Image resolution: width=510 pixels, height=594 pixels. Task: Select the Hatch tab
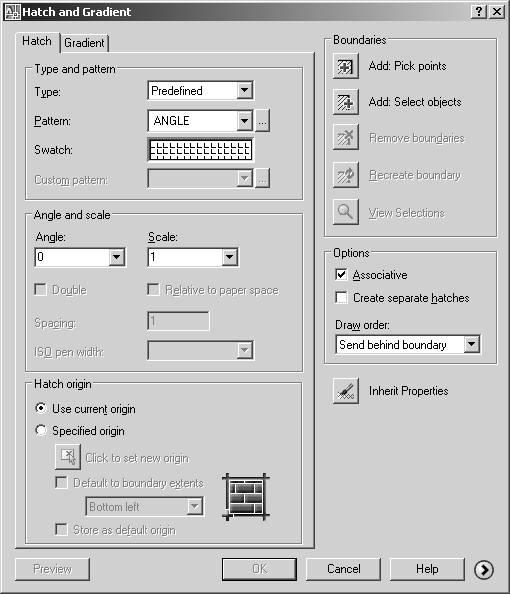[x=37, y=41]
